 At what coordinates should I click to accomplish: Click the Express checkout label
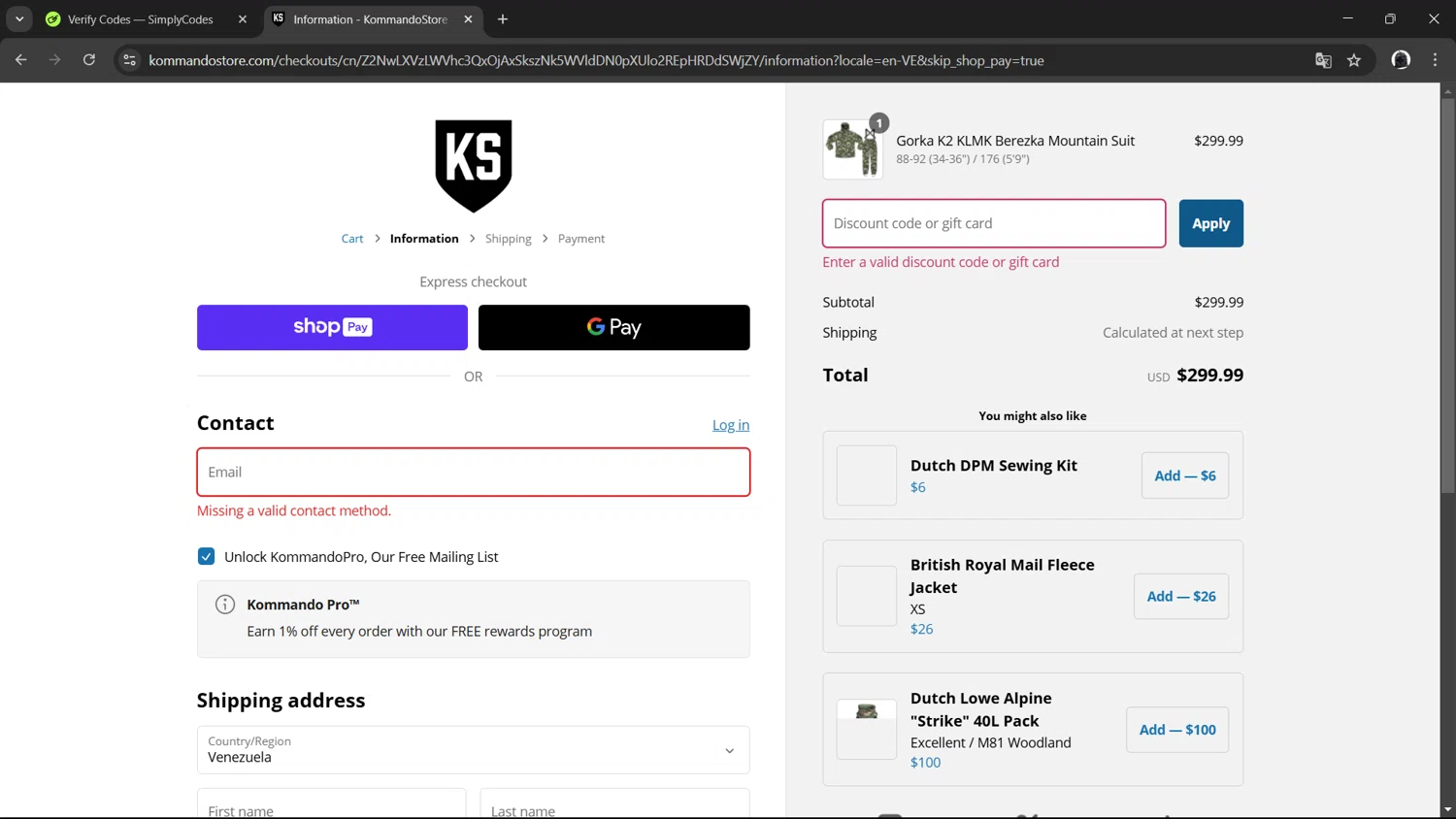473,281
